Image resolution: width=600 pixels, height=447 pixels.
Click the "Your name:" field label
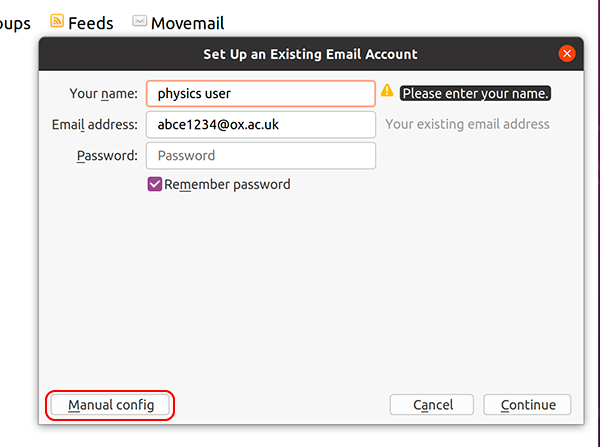coord(103,94)
